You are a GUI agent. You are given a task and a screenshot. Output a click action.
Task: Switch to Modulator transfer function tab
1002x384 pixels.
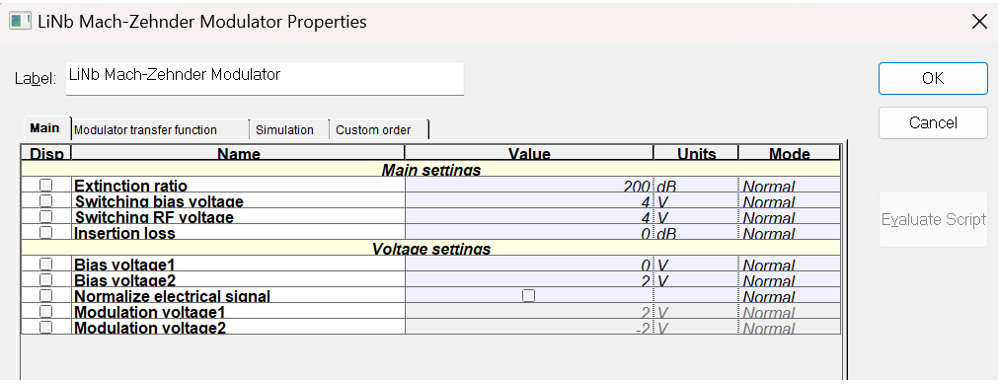160,130
